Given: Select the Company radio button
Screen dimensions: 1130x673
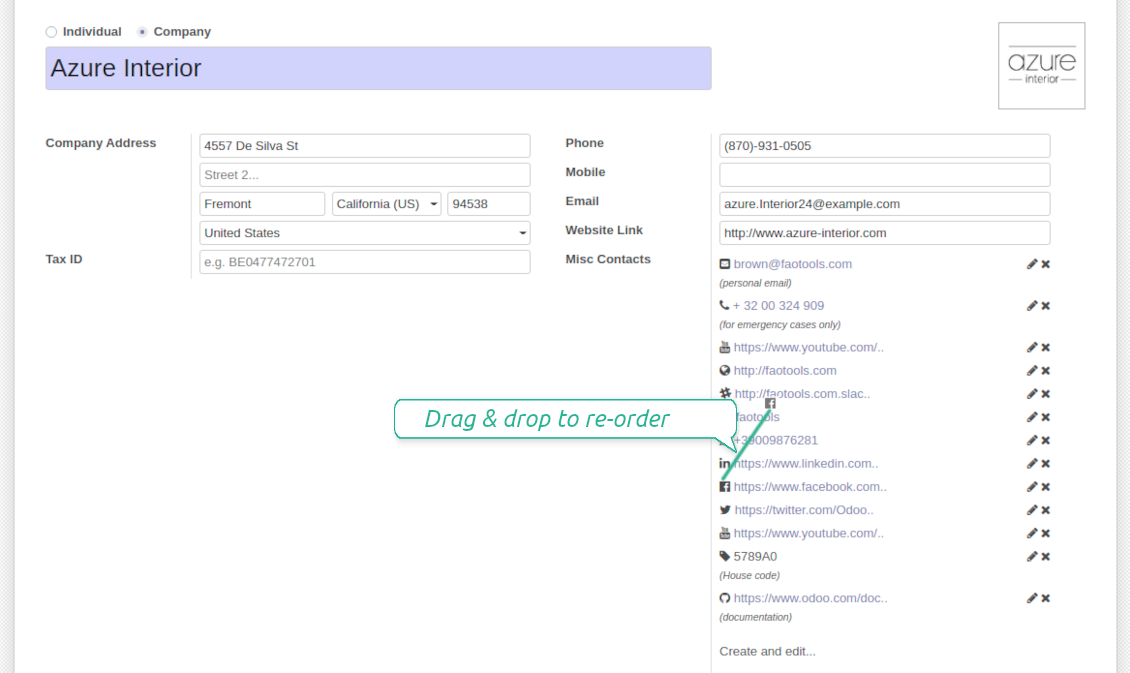Looking at the screenshot, I should point(142,32).
